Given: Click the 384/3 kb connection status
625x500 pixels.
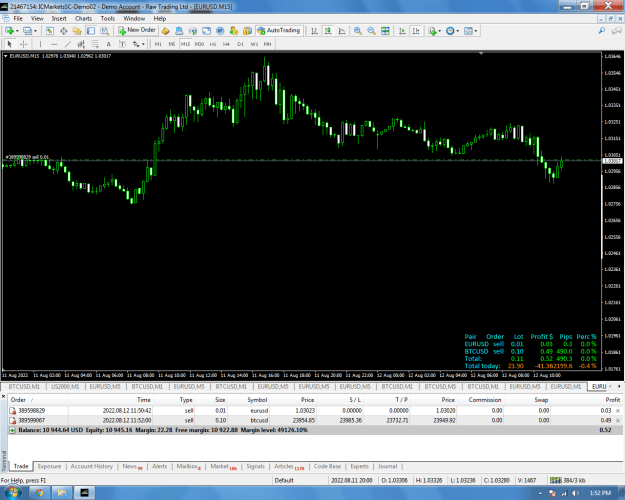Looking at the screenshot, I should (567, 480).
